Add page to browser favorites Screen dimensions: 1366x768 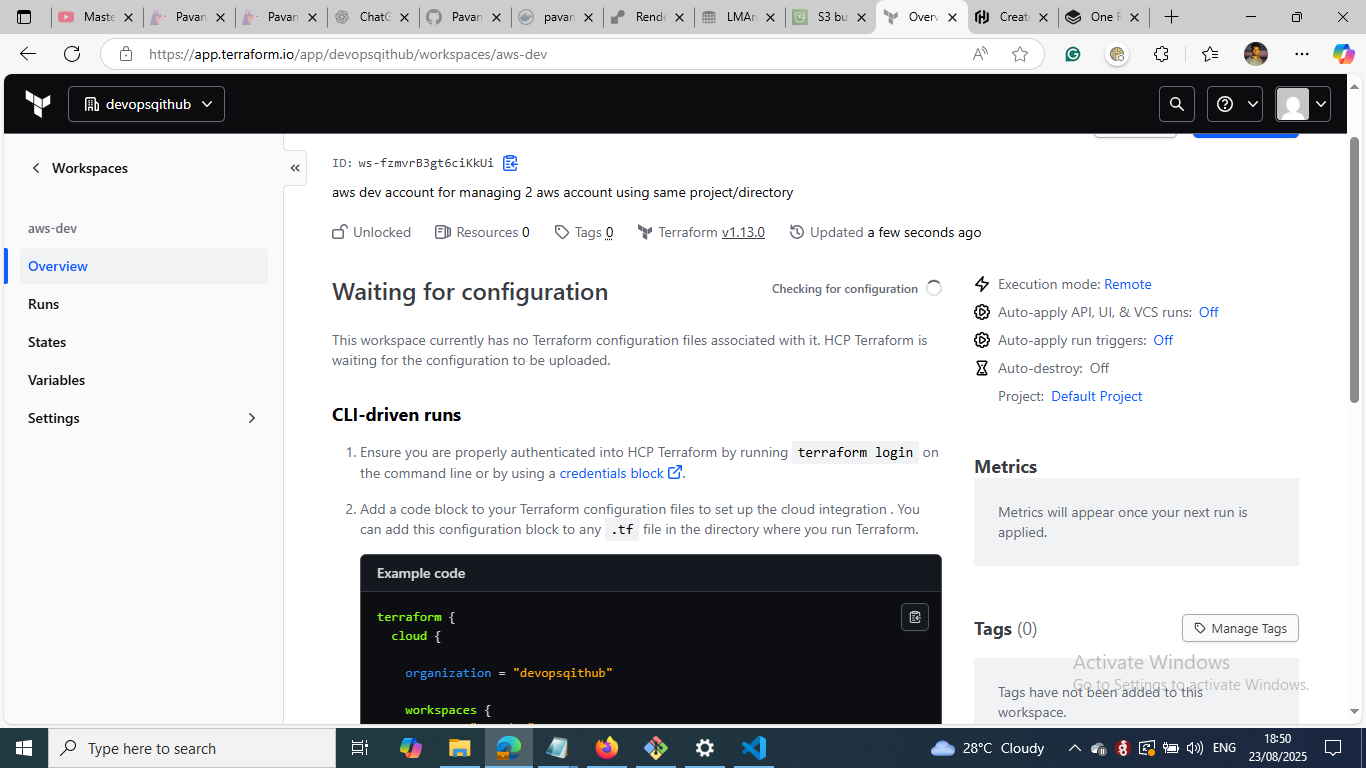1020,54
